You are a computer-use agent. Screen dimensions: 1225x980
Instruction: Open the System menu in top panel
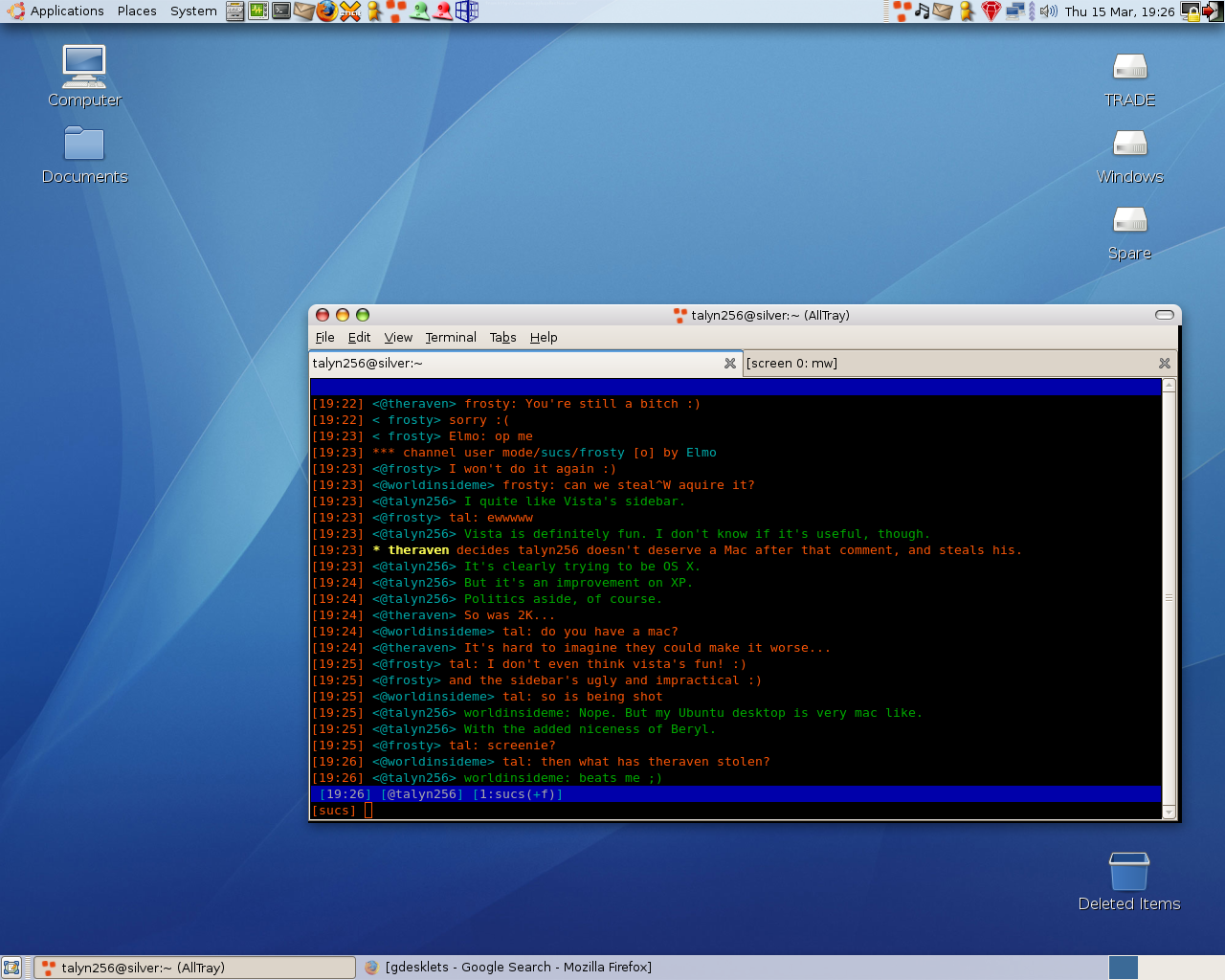193,11
